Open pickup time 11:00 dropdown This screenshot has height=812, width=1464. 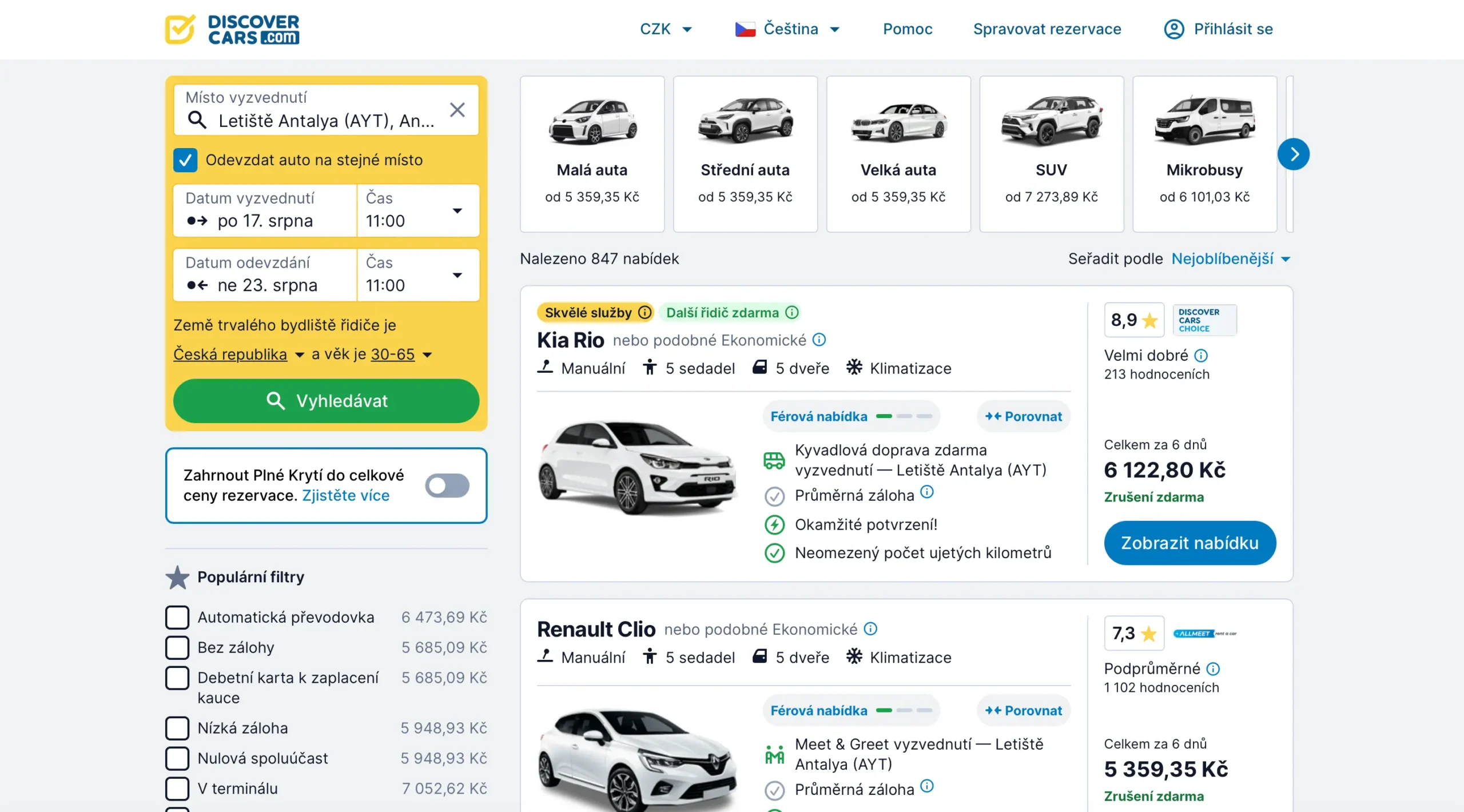418,210
